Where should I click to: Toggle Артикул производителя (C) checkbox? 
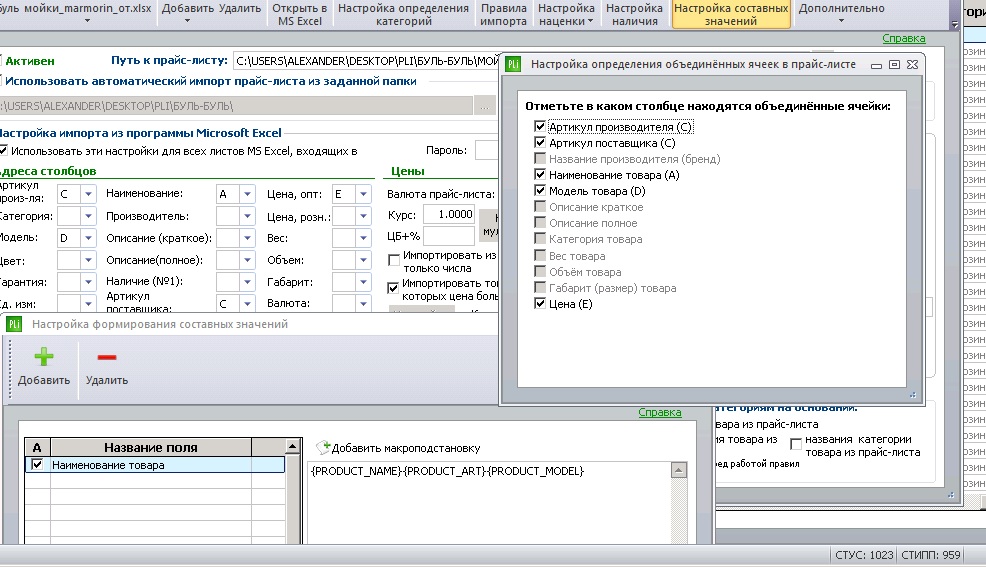pyautogui.click(x=540, y=126)
